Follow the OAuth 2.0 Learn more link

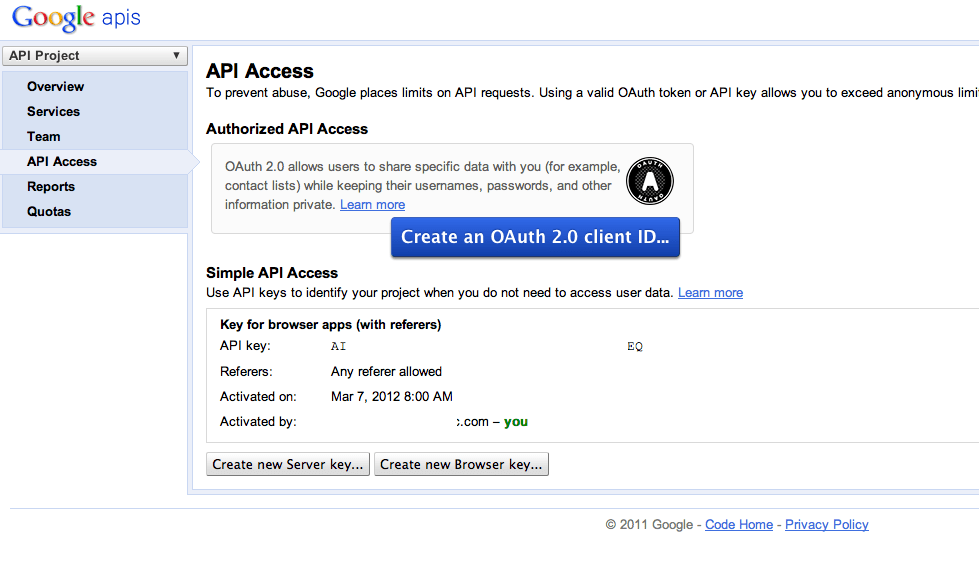coord(372,205)
